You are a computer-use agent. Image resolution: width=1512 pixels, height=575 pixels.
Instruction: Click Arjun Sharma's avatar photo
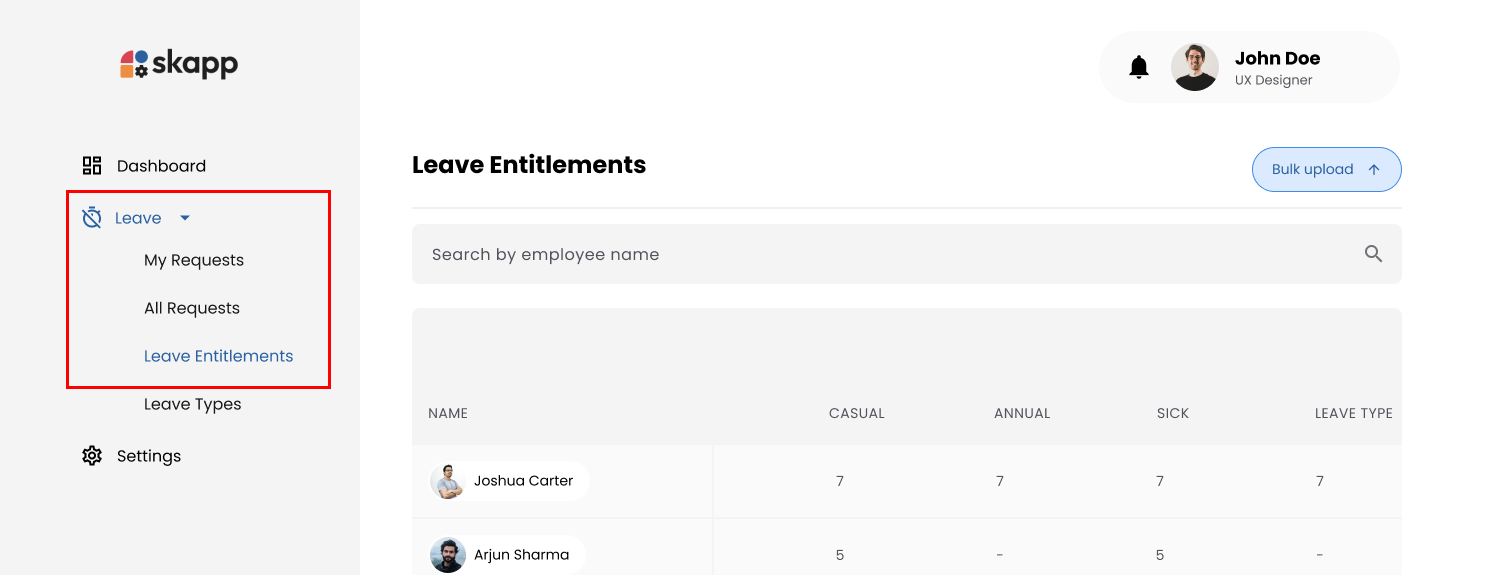pos(448,555)
